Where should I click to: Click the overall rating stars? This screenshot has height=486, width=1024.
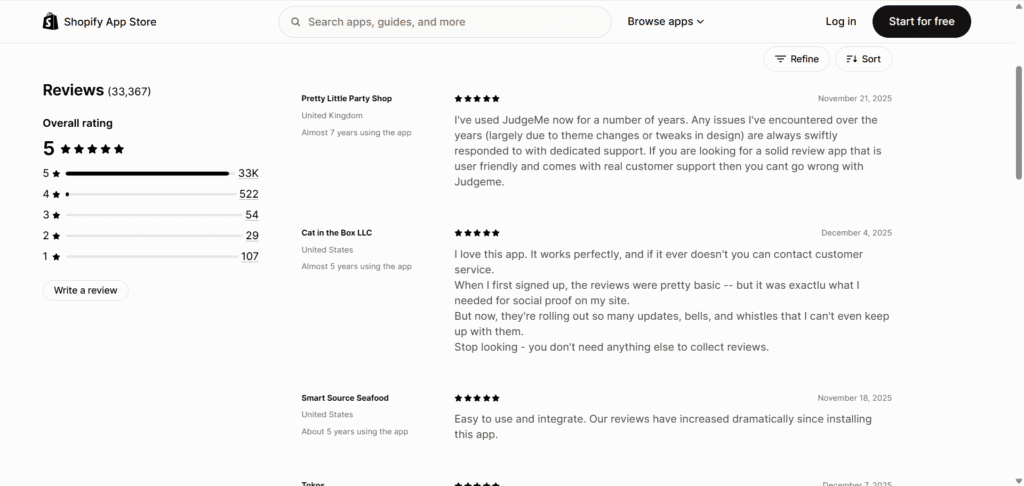92,149
